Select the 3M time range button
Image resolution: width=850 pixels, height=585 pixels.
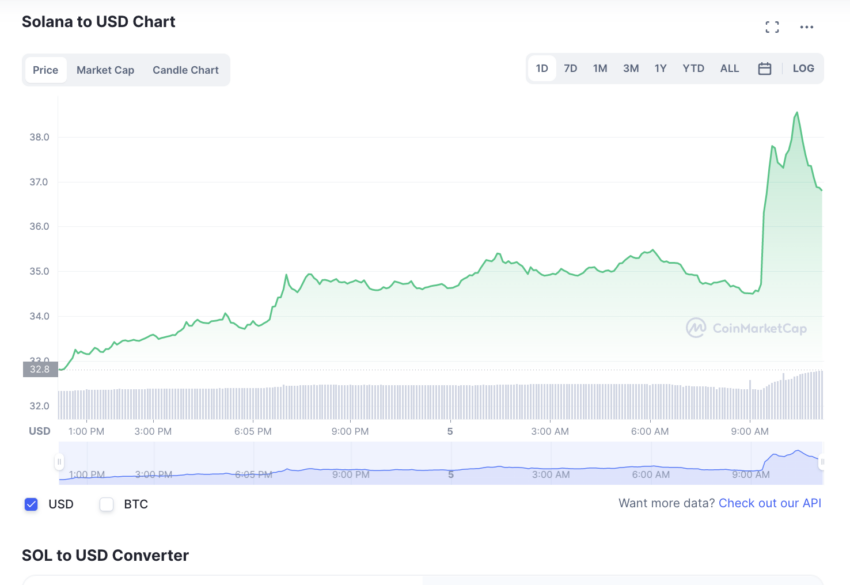pyautogui.click(x=630, y=68)
